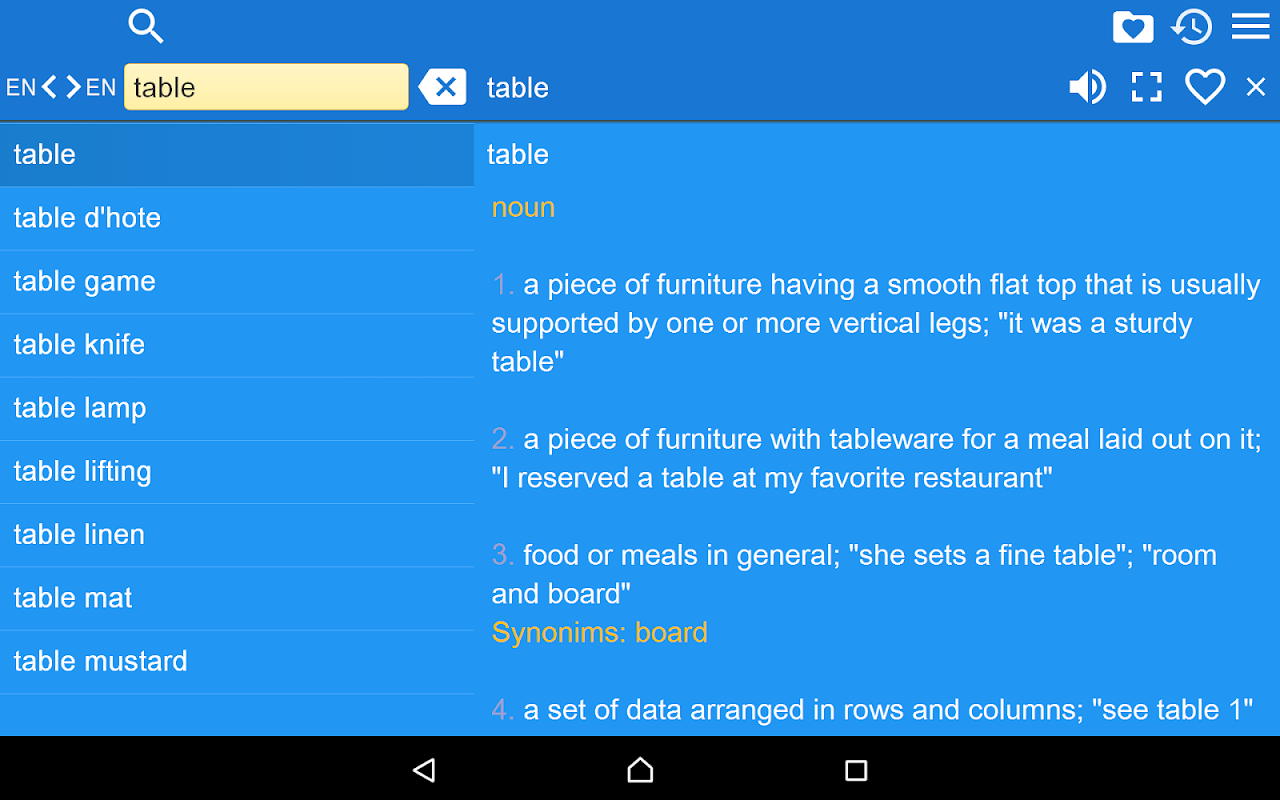Follow the 'Synonims: board' link
The image size is (1280, 800).
[x=600, y=632]
